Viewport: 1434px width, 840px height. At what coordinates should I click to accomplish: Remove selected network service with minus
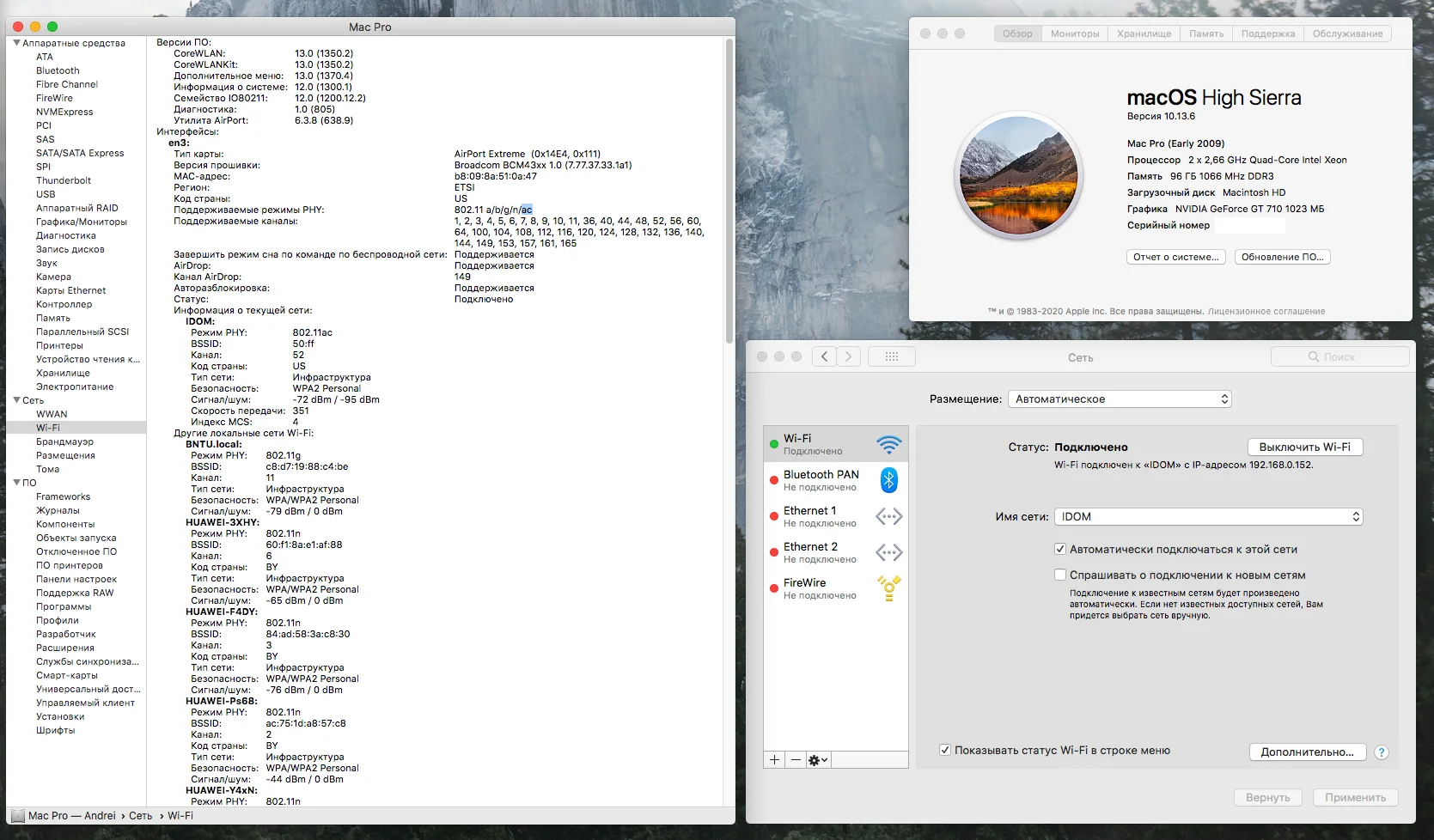pyautogui.click(x=796, y=760)
